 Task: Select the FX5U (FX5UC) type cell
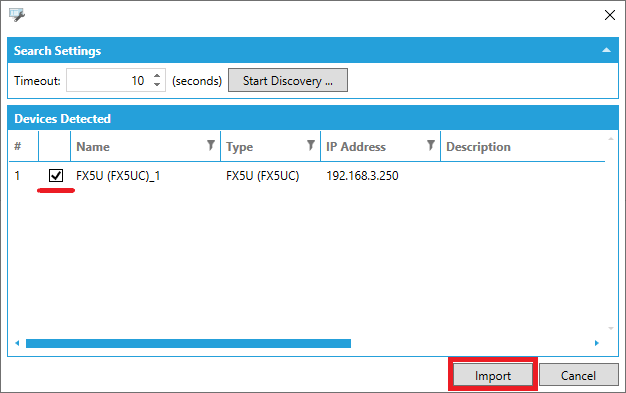coord(263,176)
